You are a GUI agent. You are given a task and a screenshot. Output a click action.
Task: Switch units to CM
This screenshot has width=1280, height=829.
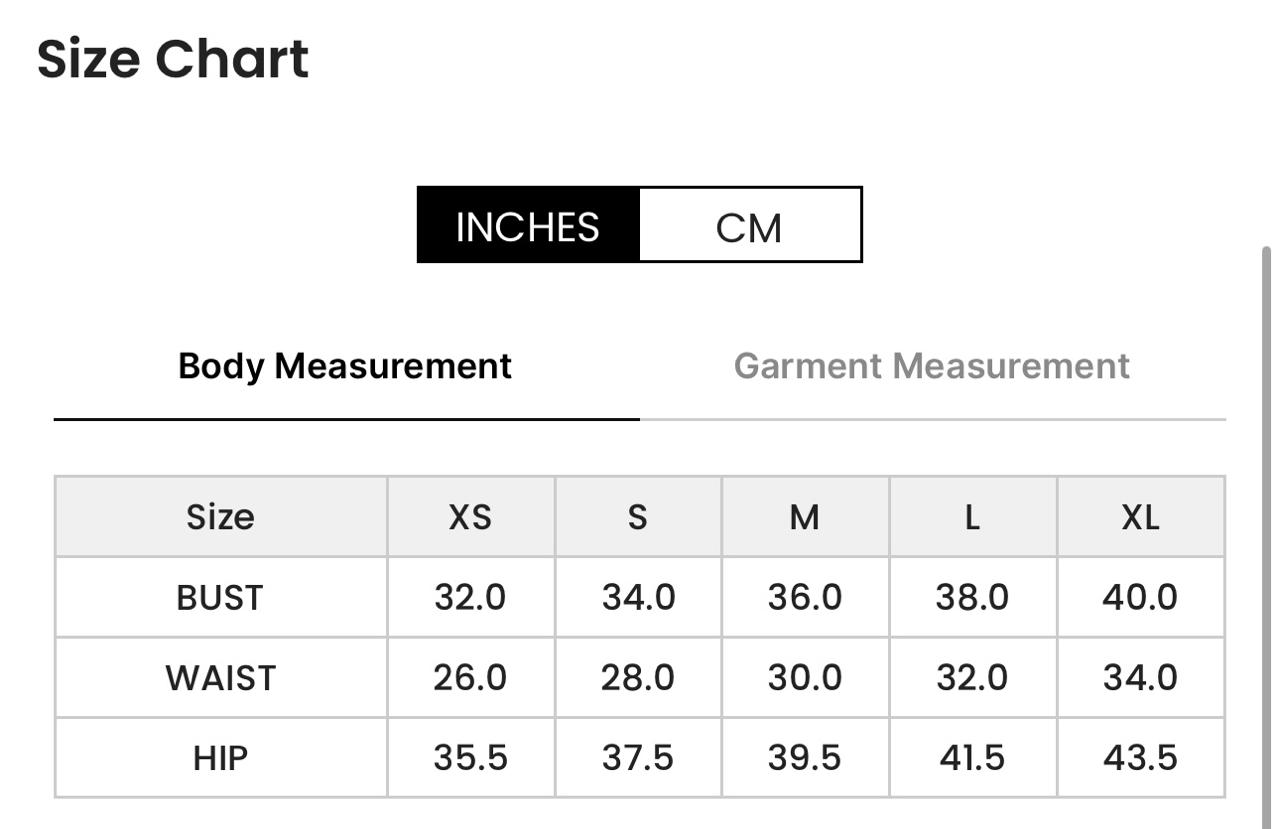(749, 225)
